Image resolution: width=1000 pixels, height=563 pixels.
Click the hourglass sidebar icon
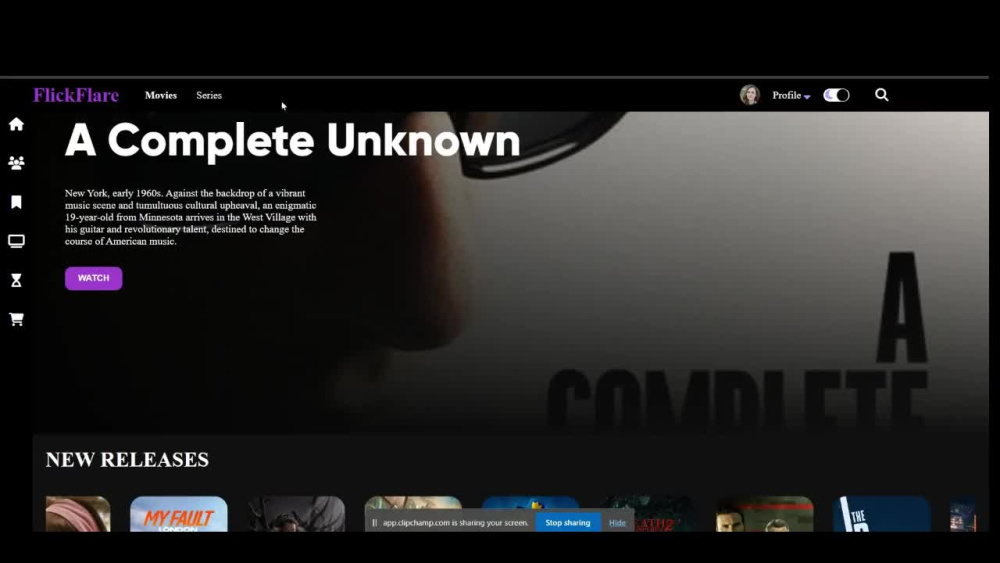pos(17,280)
